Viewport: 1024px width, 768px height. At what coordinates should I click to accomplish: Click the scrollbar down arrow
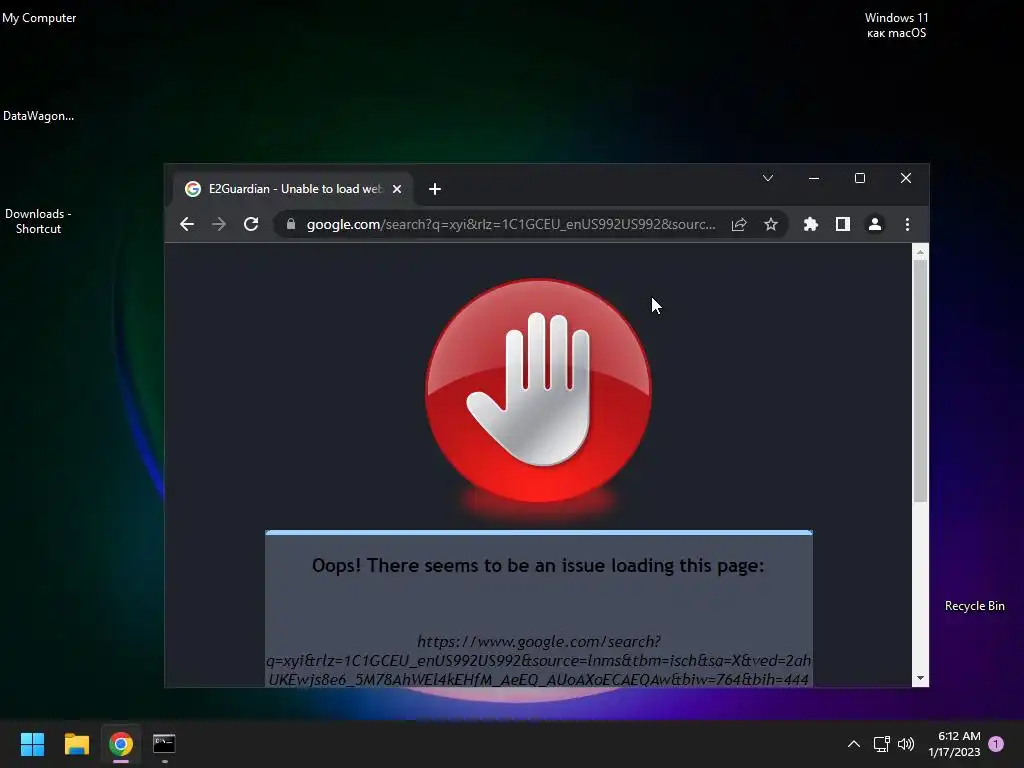(920, 679)
